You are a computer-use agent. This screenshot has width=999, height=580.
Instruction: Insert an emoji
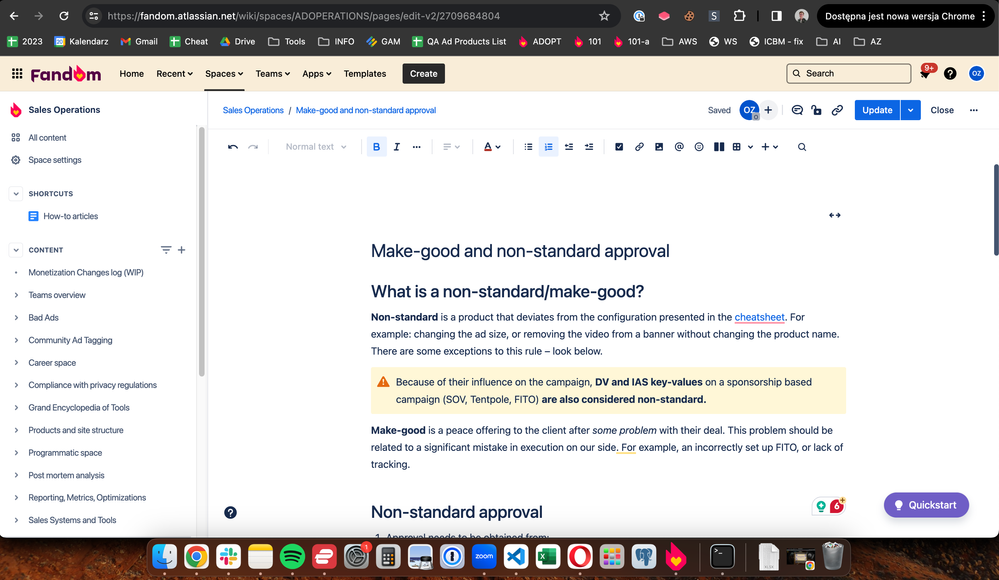click(699, 147)
